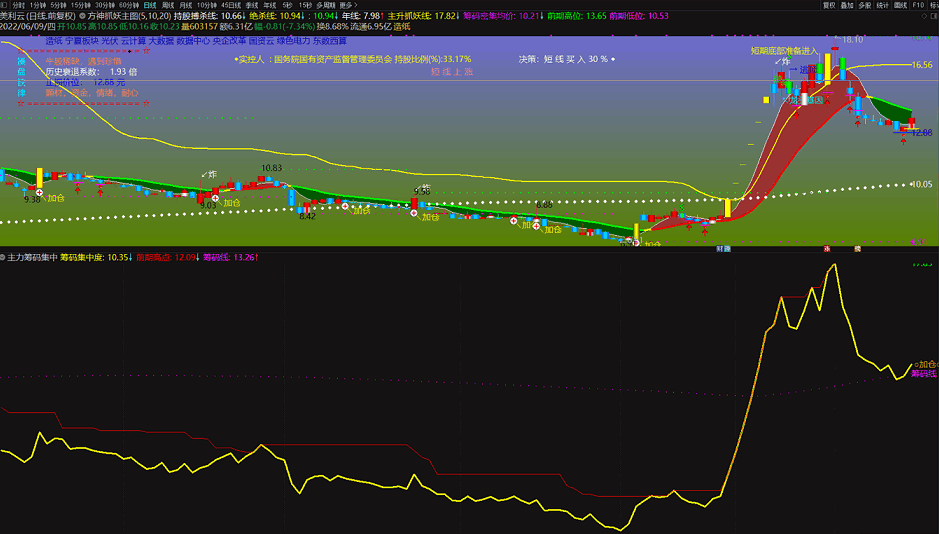Click the 光伏 sector link
The width and height of the screenshot is (939, 534).
[110, 41]
